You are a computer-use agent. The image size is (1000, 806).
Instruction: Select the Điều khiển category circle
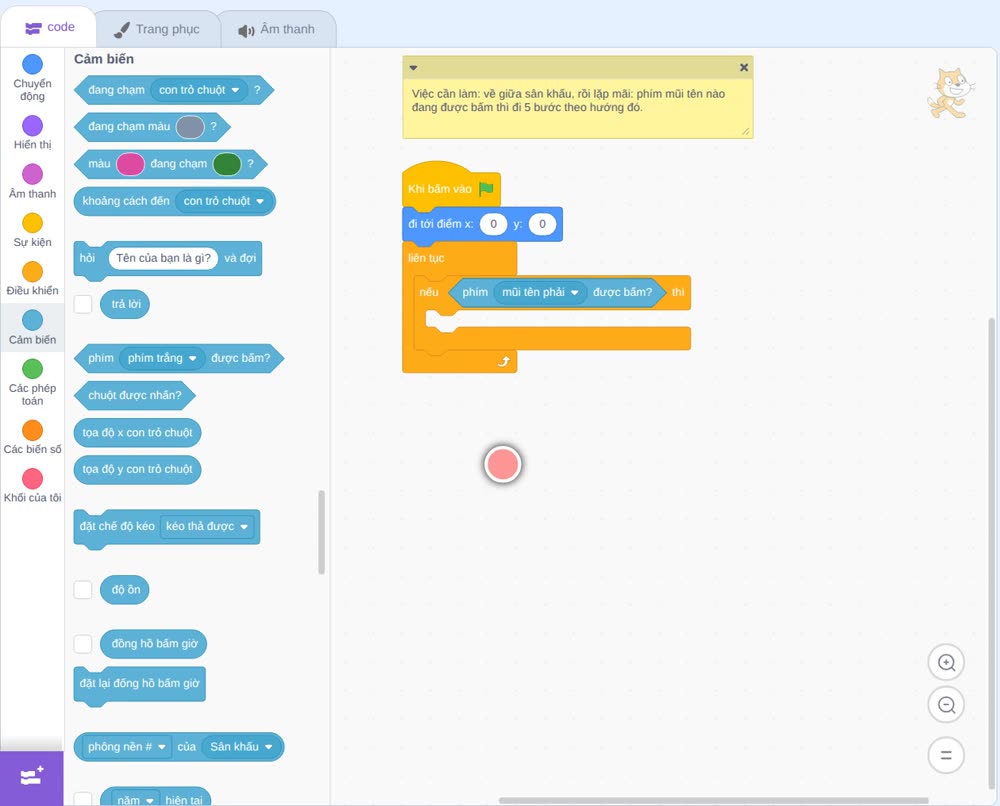click(33, 272)
